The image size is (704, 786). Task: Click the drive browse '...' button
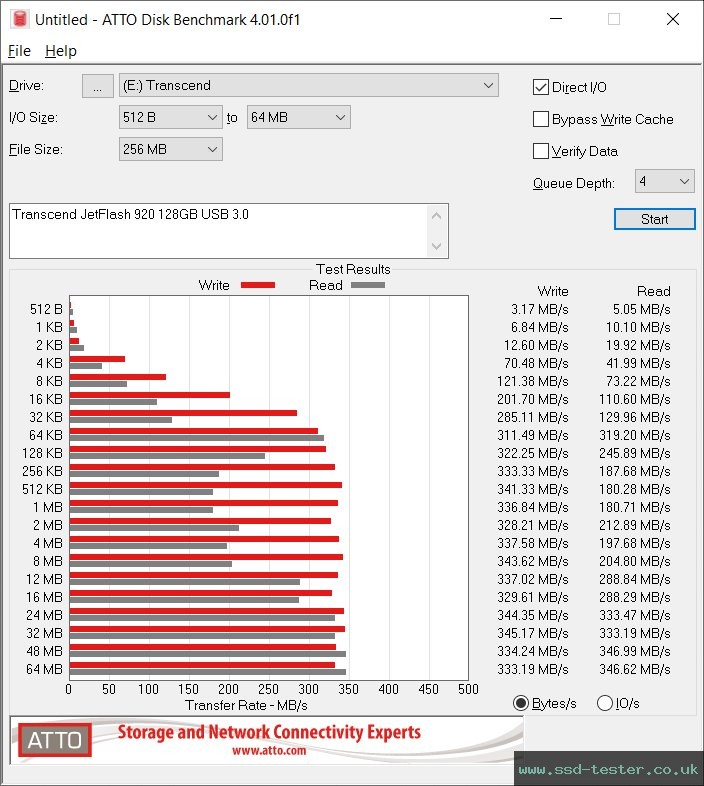(x=97, y=86)
